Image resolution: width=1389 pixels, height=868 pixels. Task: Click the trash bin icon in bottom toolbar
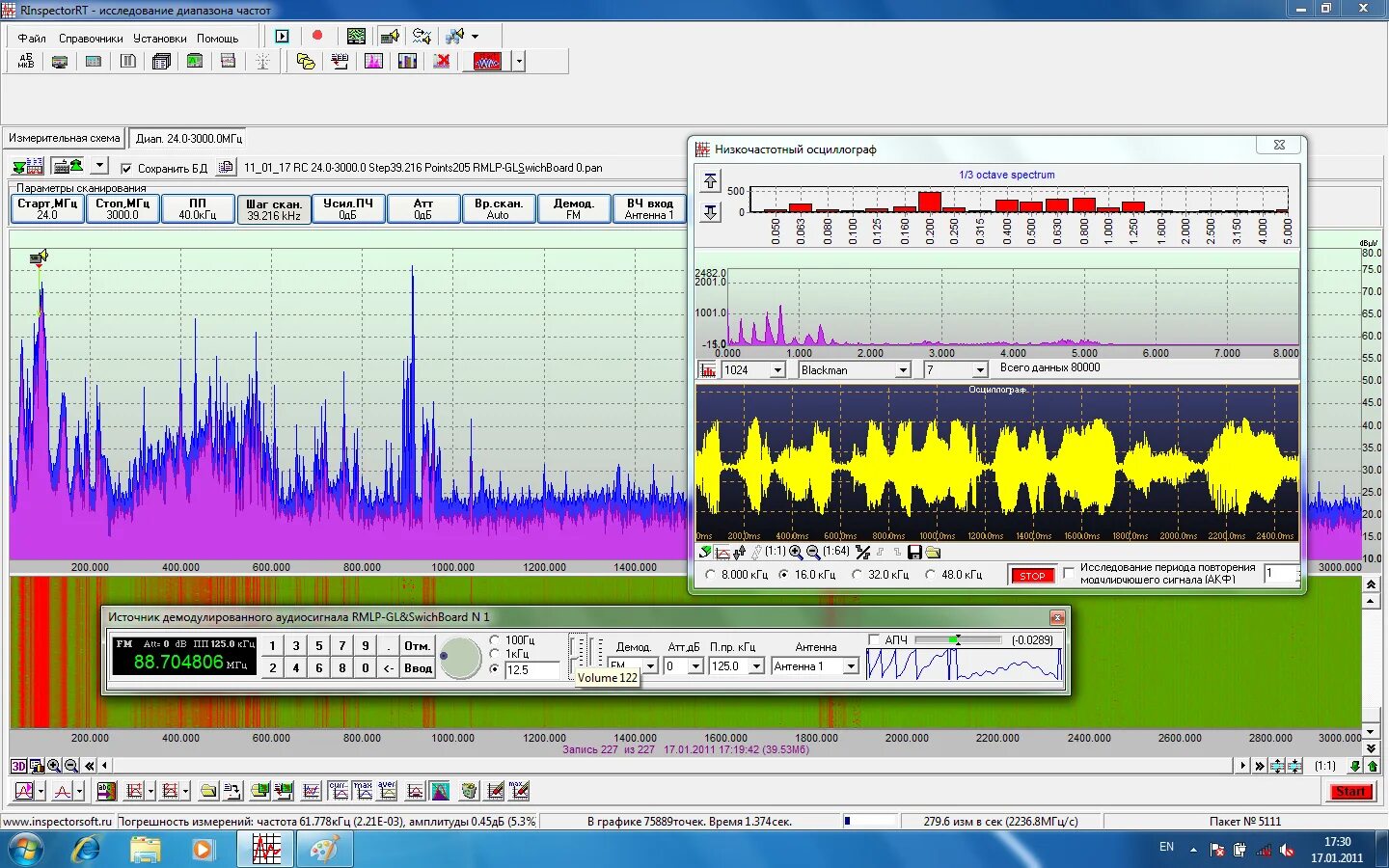(469, 791)
